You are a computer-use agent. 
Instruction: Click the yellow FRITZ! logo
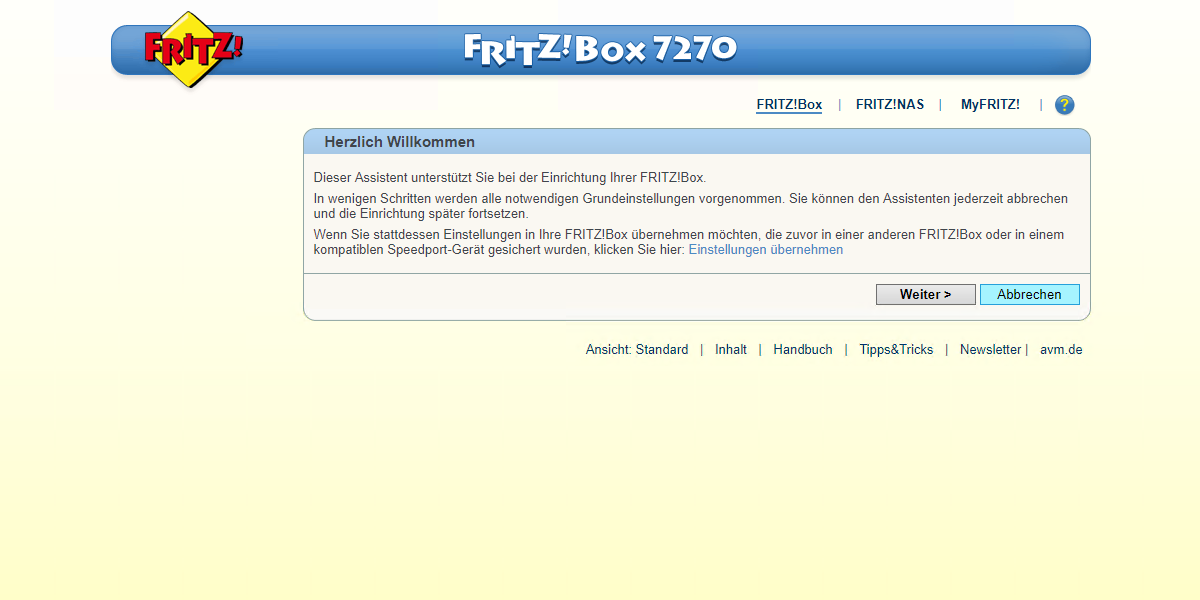(193, 49)
